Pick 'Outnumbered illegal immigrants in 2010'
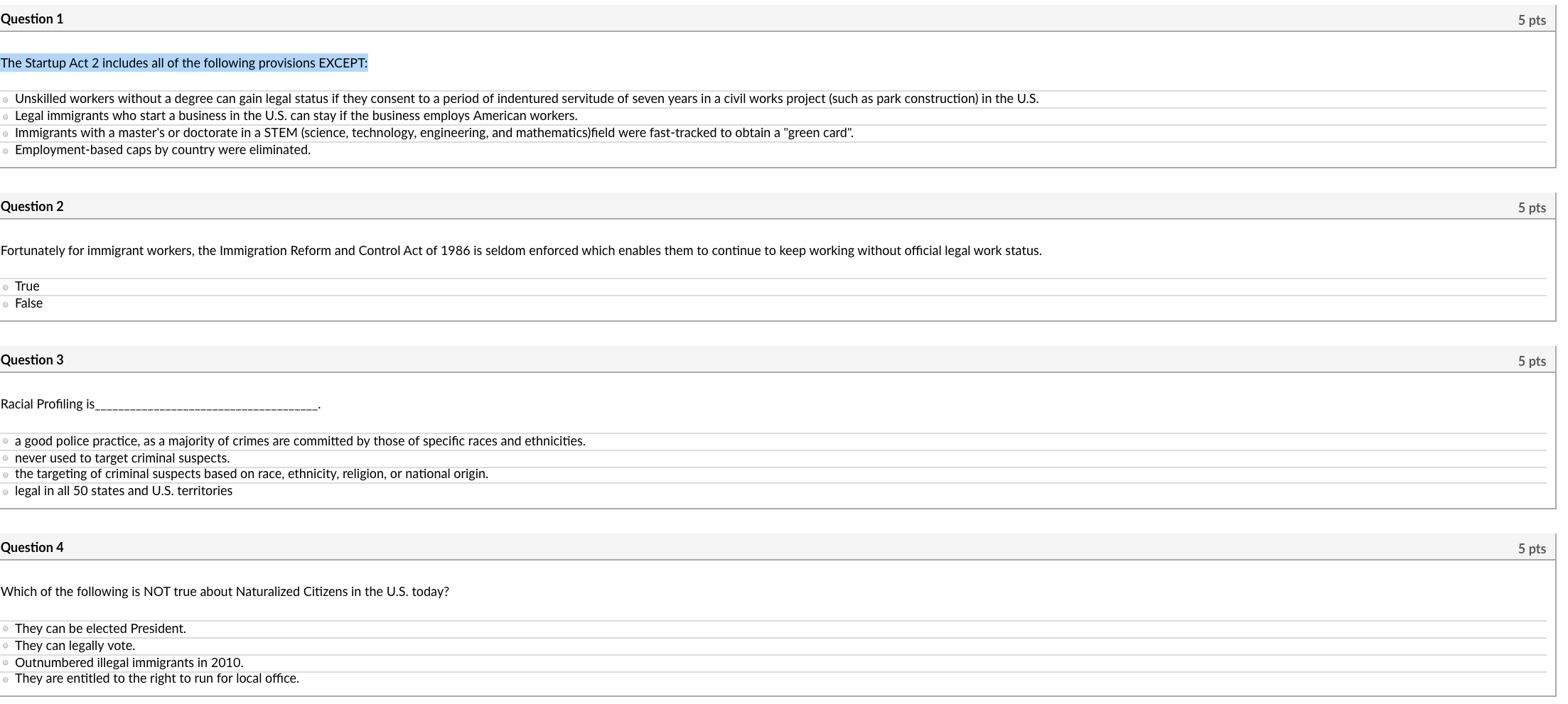 tap(6, 663)
